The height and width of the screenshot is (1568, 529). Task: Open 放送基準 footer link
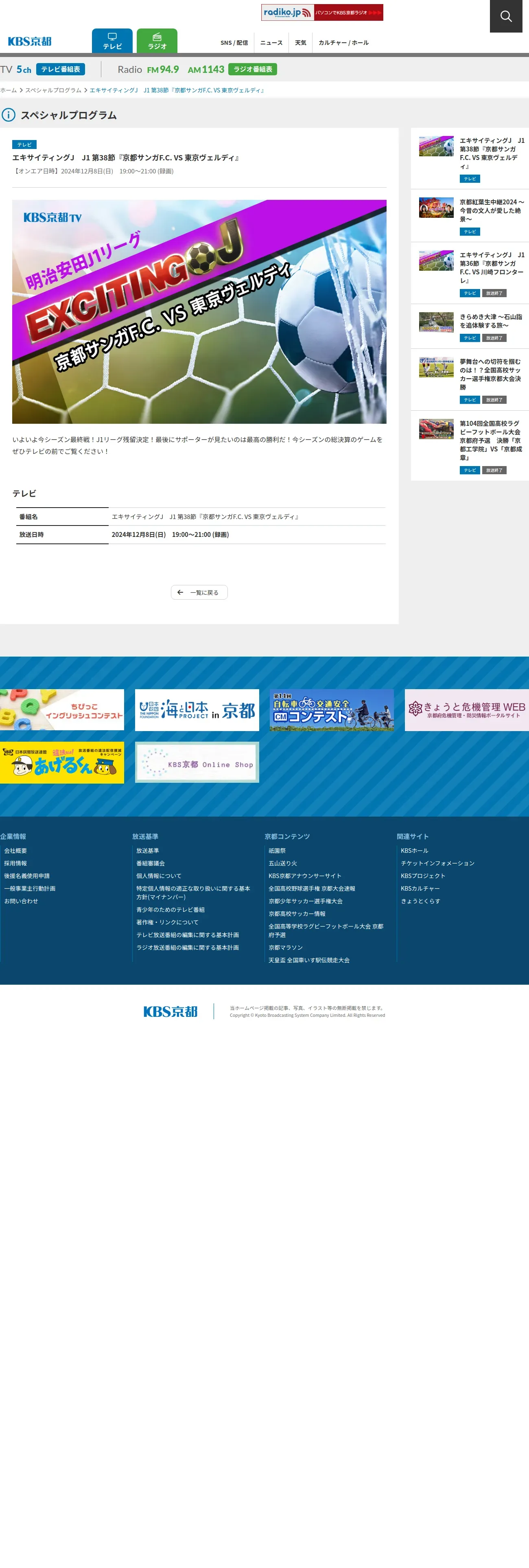[147, 850]
